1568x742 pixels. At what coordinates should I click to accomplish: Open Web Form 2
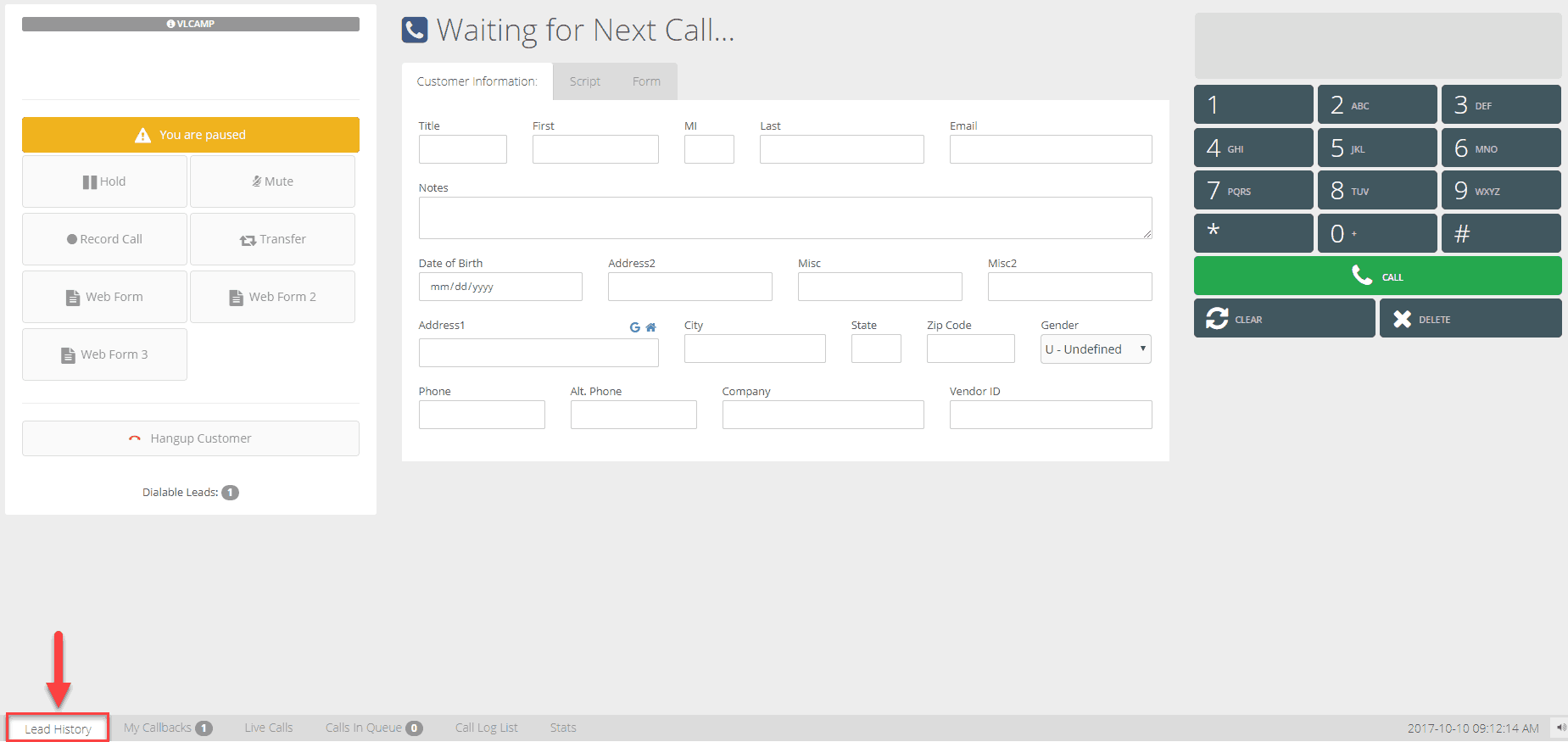point(272,297)
